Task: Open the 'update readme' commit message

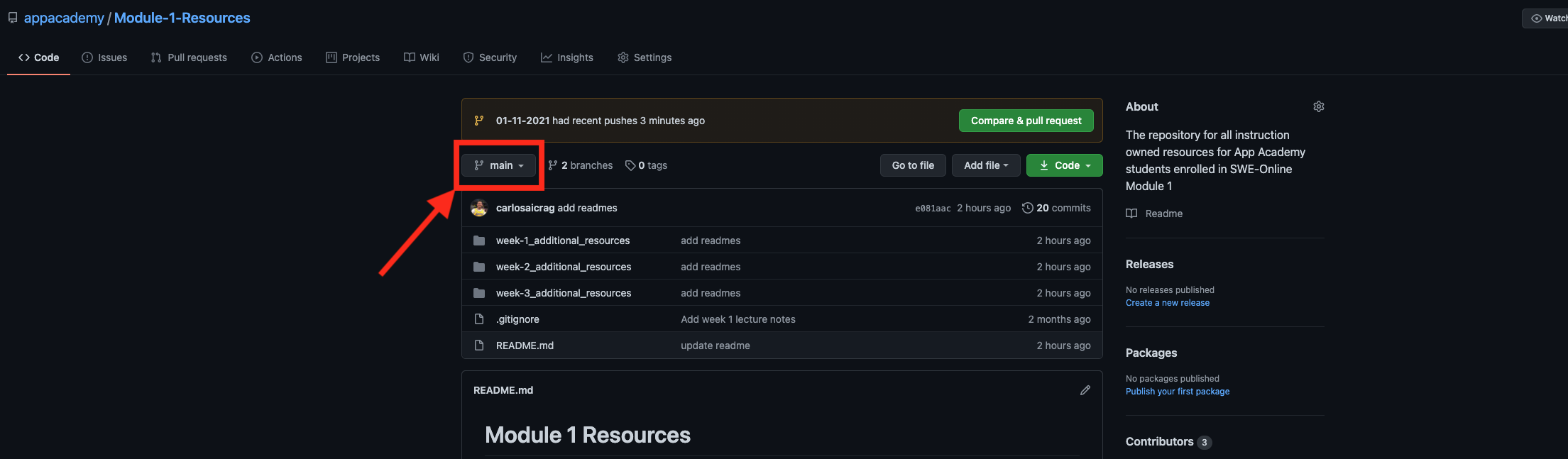Action: tap(716, 345)
